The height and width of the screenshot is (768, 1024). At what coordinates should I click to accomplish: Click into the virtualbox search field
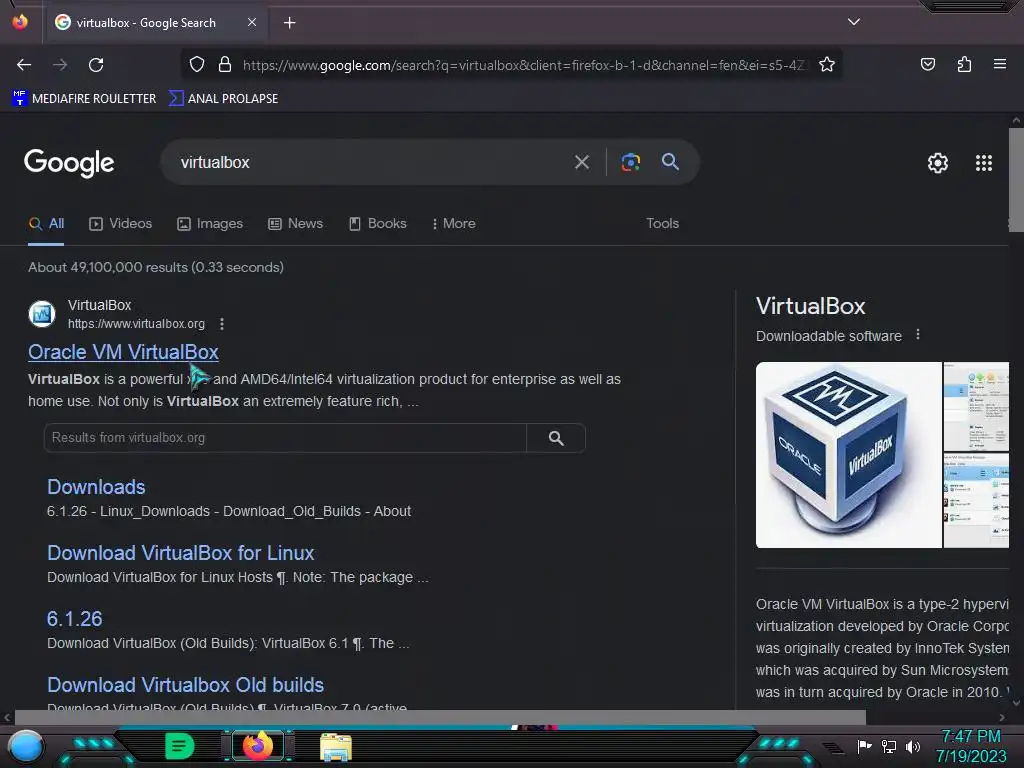[366, 162]
